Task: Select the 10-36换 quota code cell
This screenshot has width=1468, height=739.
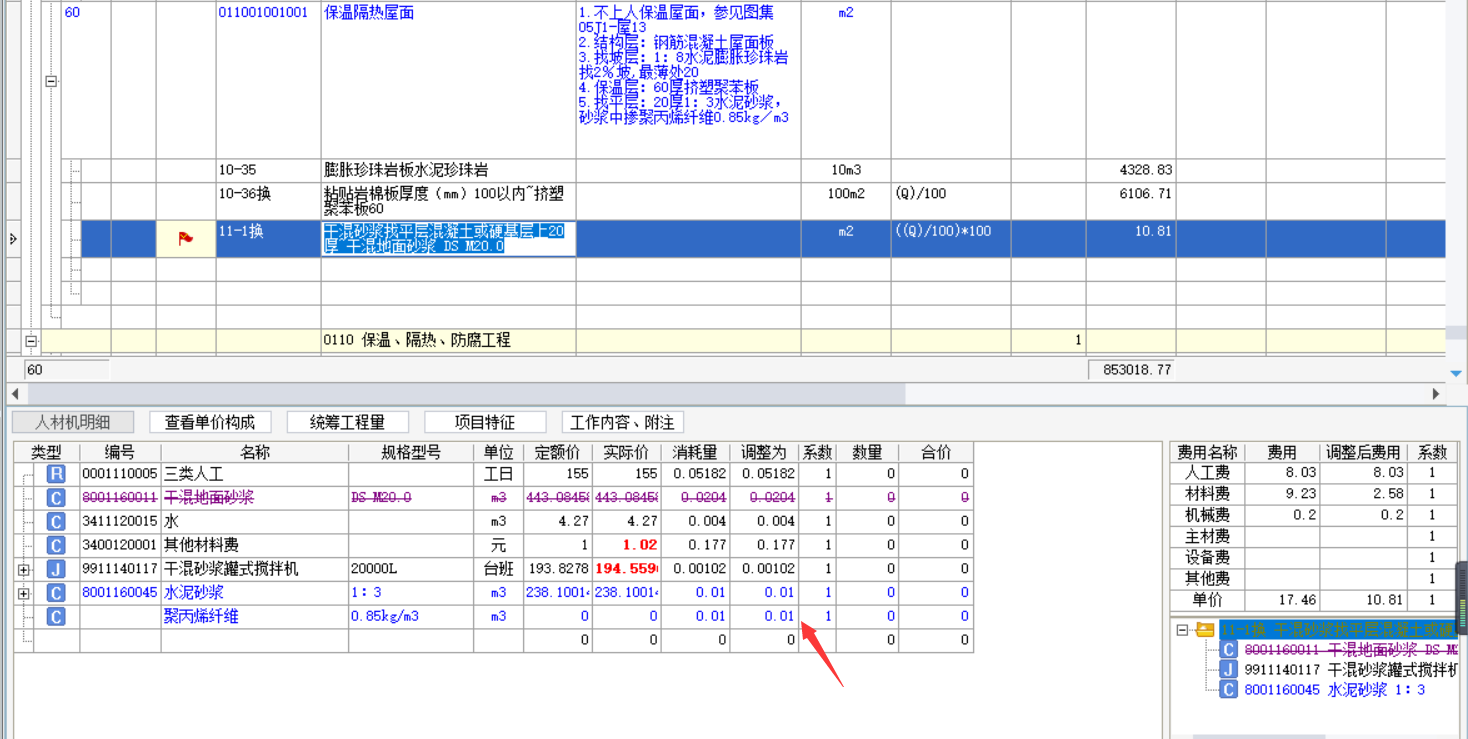Action: point(268,201)
